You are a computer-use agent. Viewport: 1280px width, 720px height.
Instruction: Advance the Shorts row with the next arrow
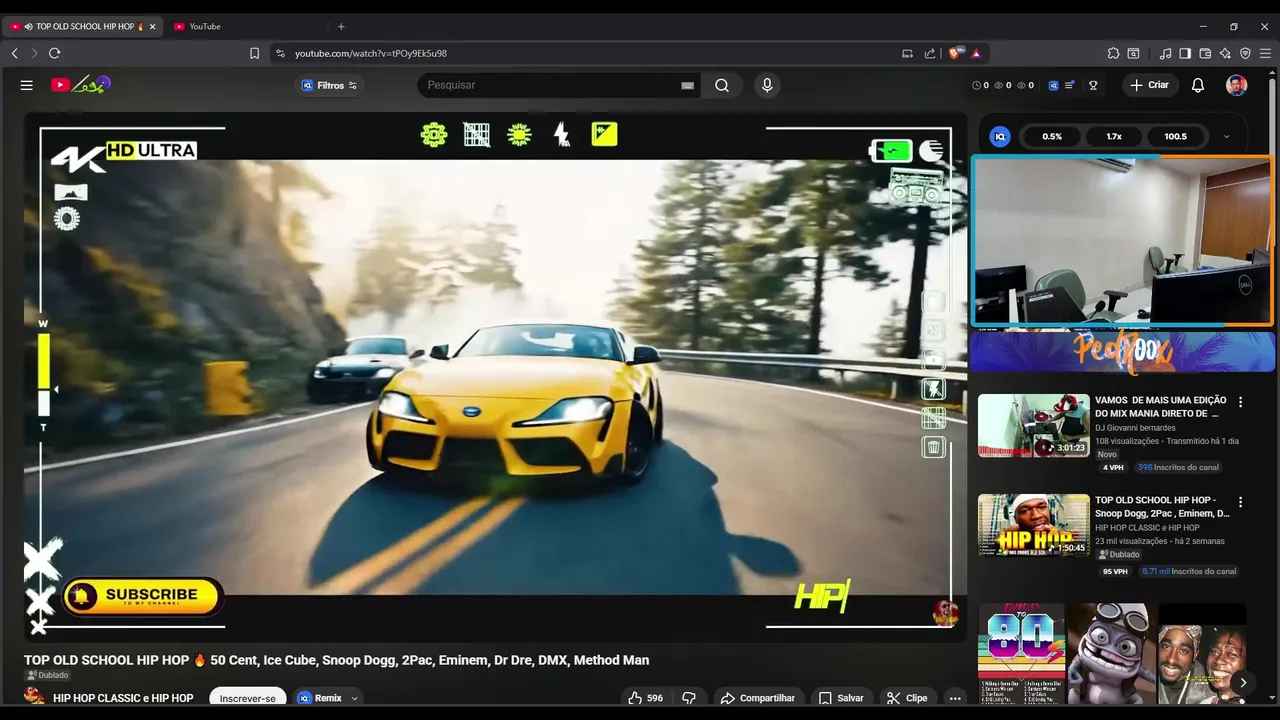point(1243,682)
